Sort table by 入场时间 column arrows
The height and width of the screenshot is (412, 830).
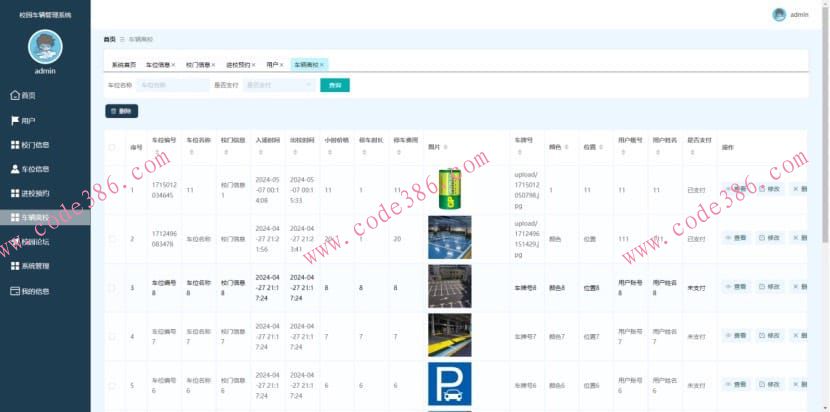click(x=260, y=152)
